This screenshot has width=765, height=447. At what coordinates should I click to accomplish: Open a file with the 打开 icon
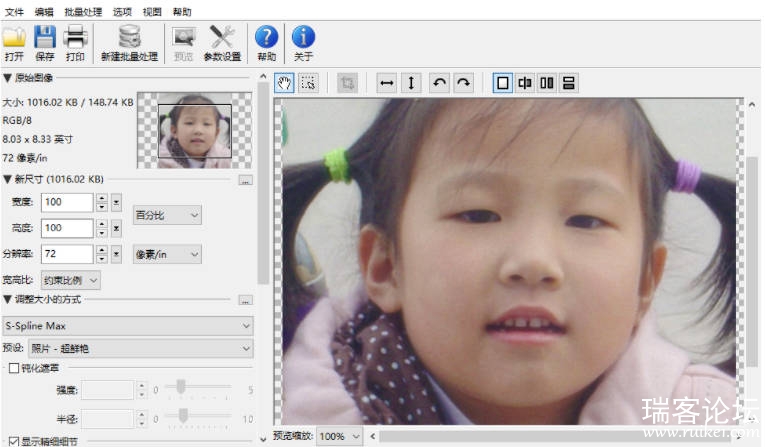pyautogui.click(x=14, y=43)
